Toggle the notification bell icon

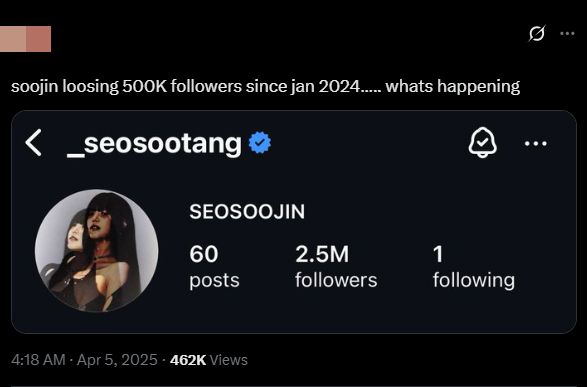click(483, 142)
